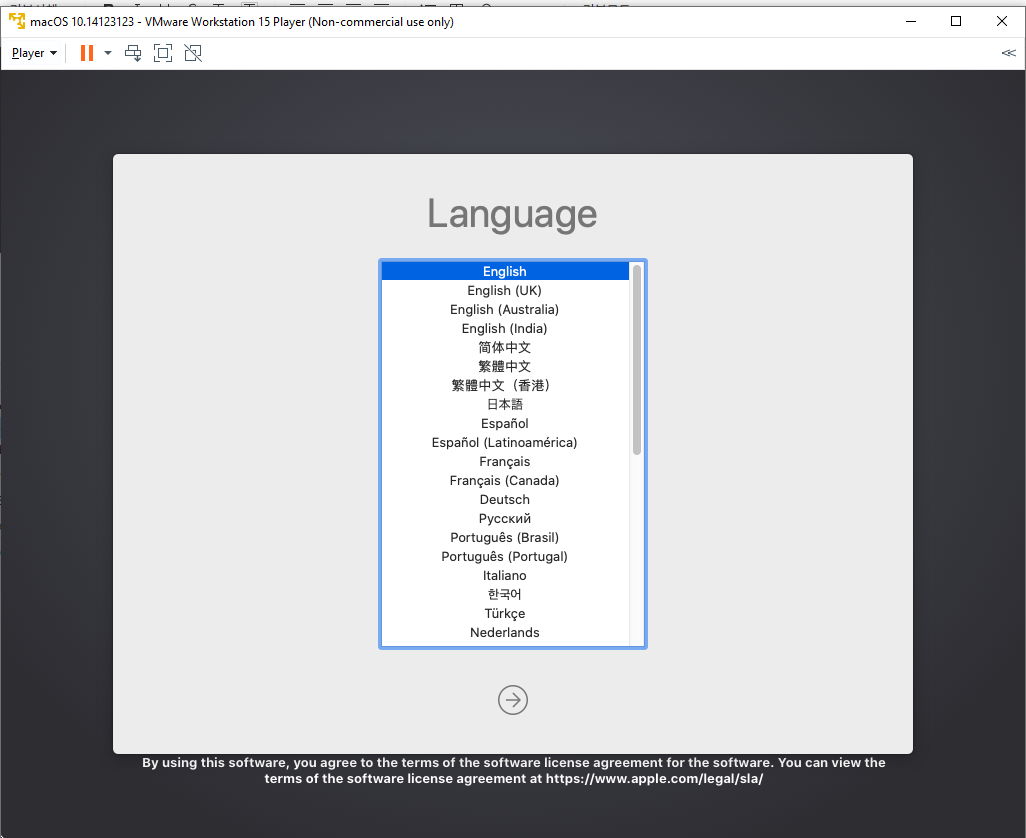
Task: Select 简体中文 language
Action: [504, 347]
